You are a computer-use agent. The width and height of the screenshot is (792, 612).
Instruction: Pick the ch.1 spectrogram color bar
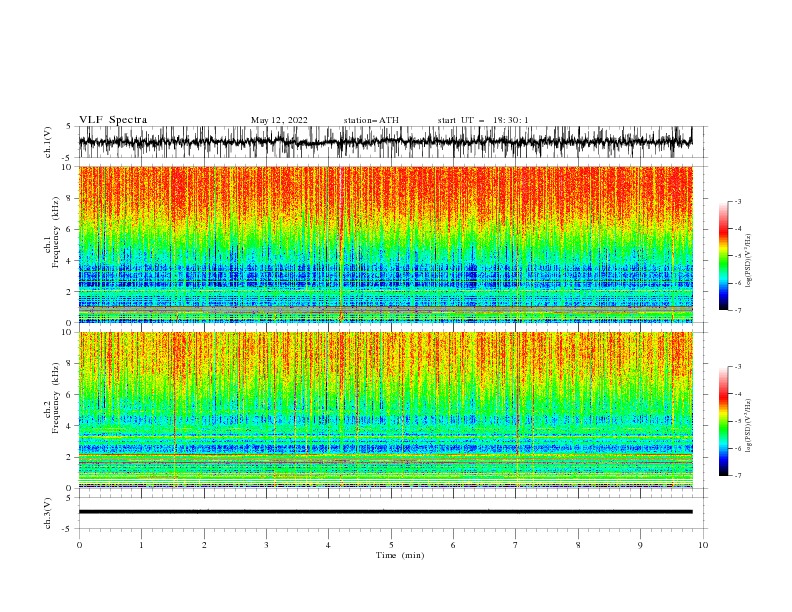(x=723, y=255)
